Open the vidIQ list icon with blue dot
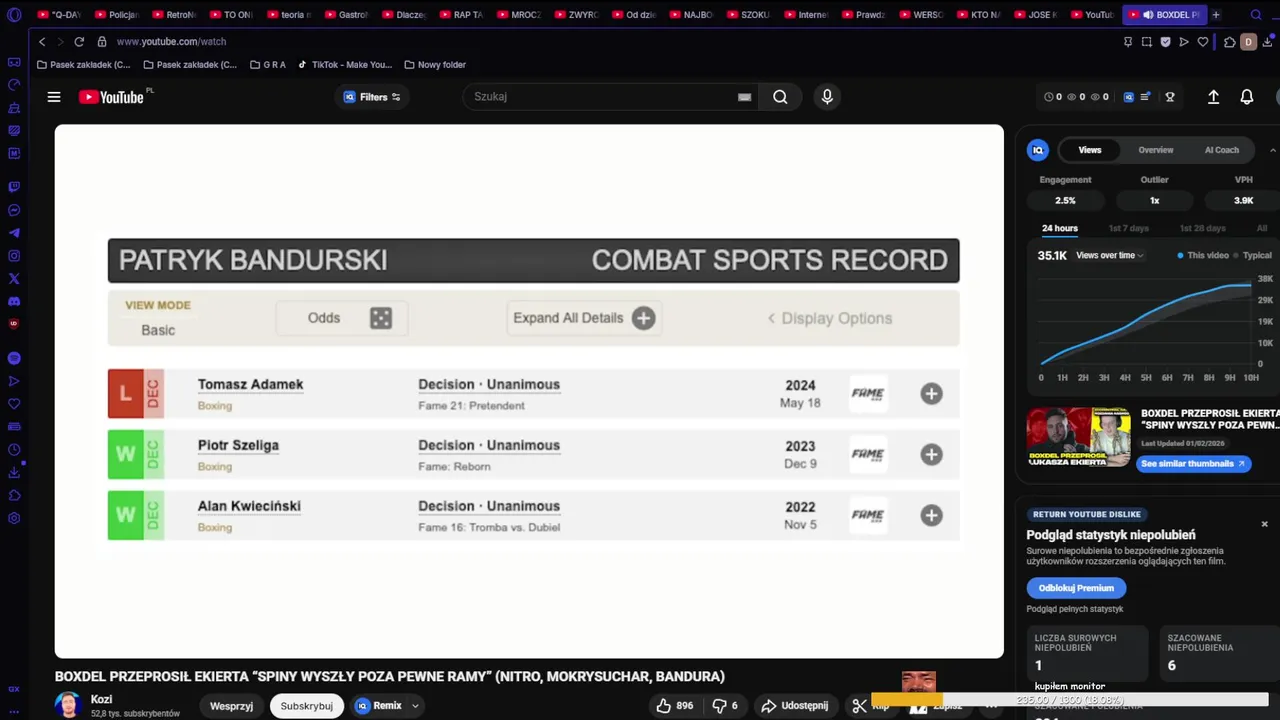The image size is (1280, 720). coord(1146,97)
